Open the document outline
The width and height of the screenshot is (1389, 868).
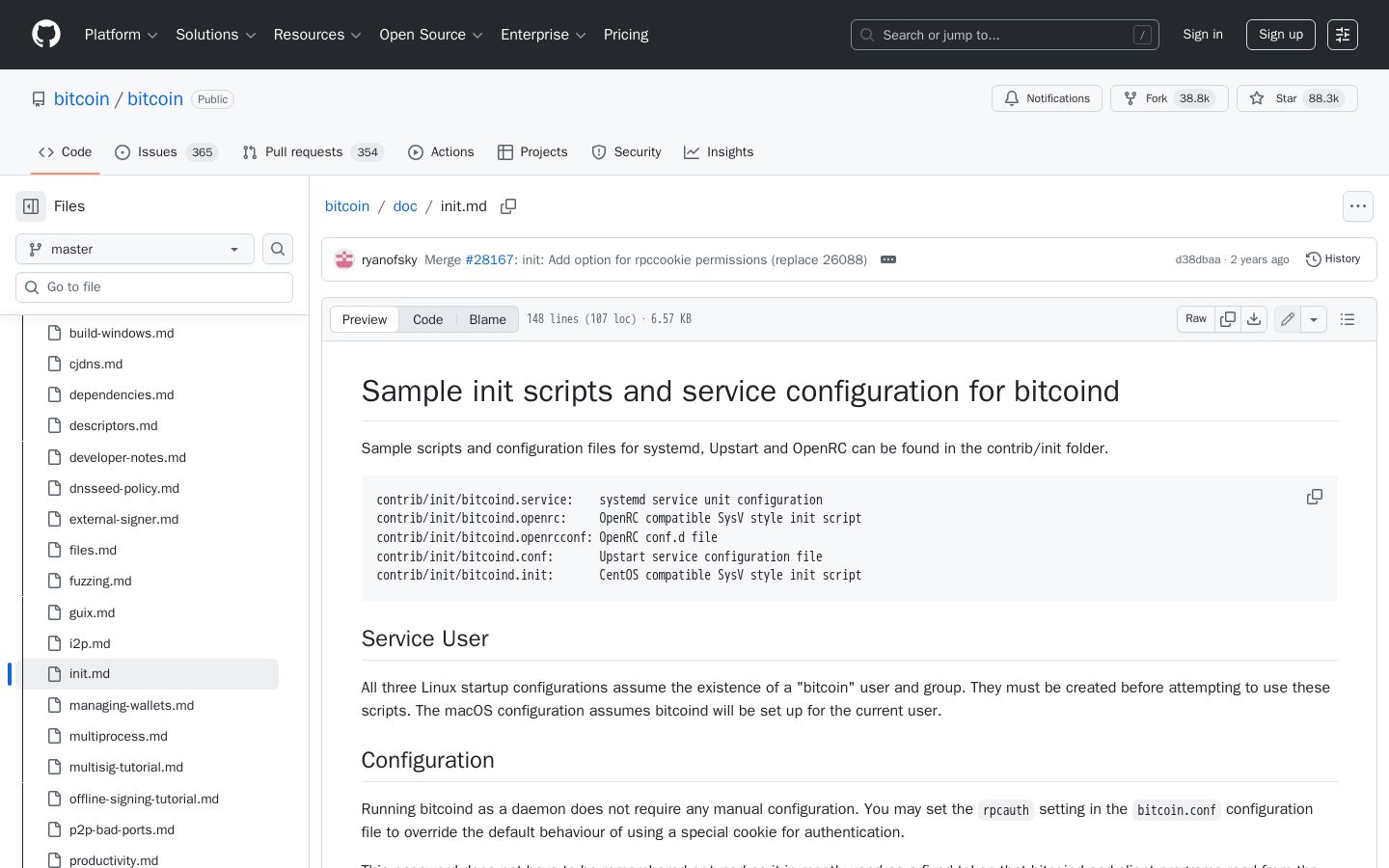pos(1348,319)
